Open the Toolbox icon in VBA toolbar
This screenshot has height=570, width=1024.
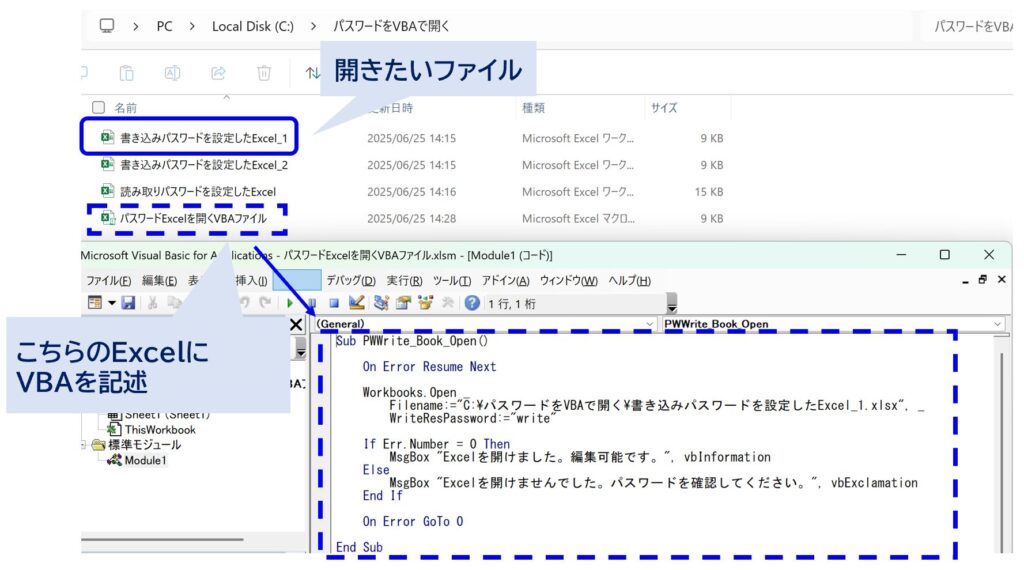[x=448, y=303]
